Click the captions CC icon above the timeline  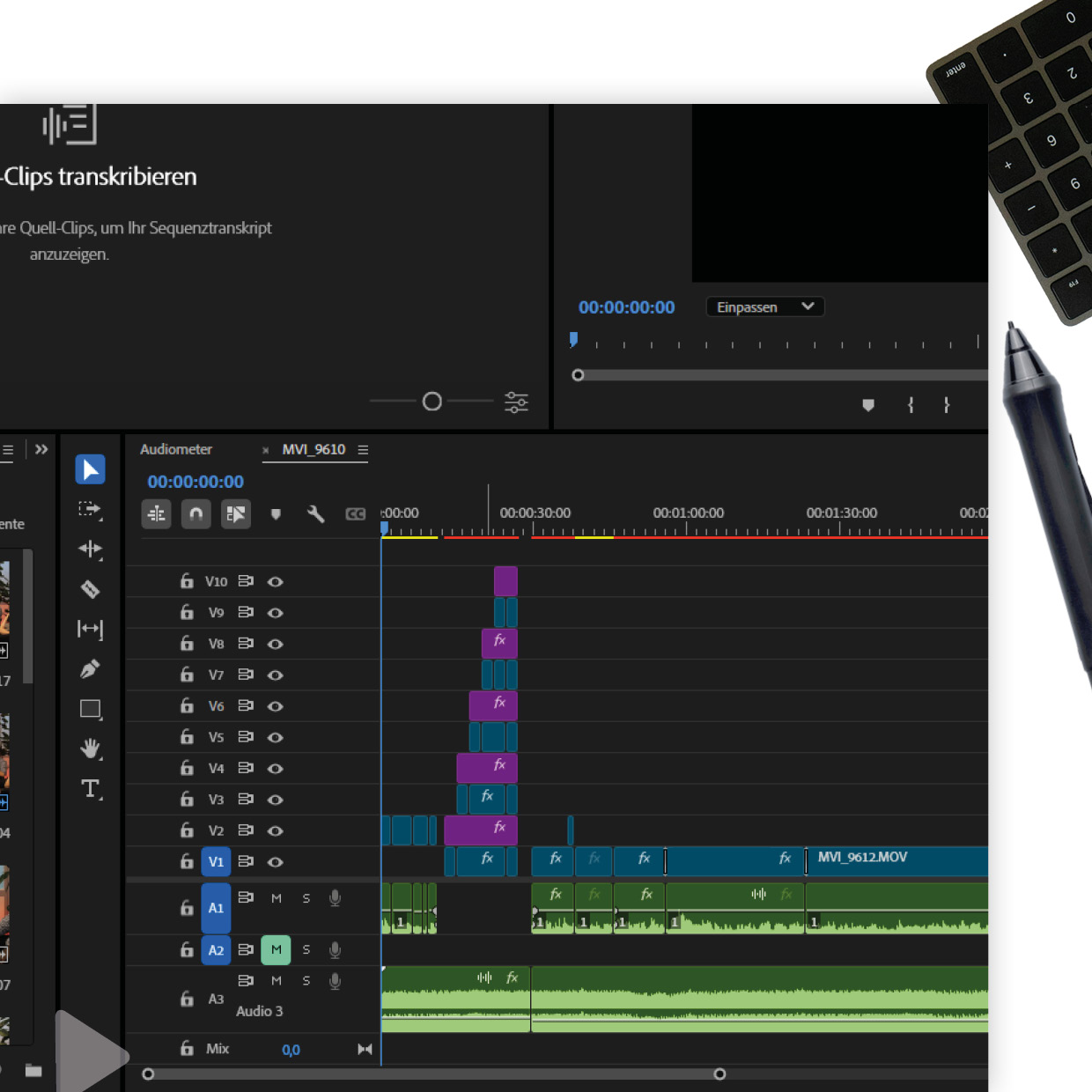pyautogui.click(x=356, y=514)
